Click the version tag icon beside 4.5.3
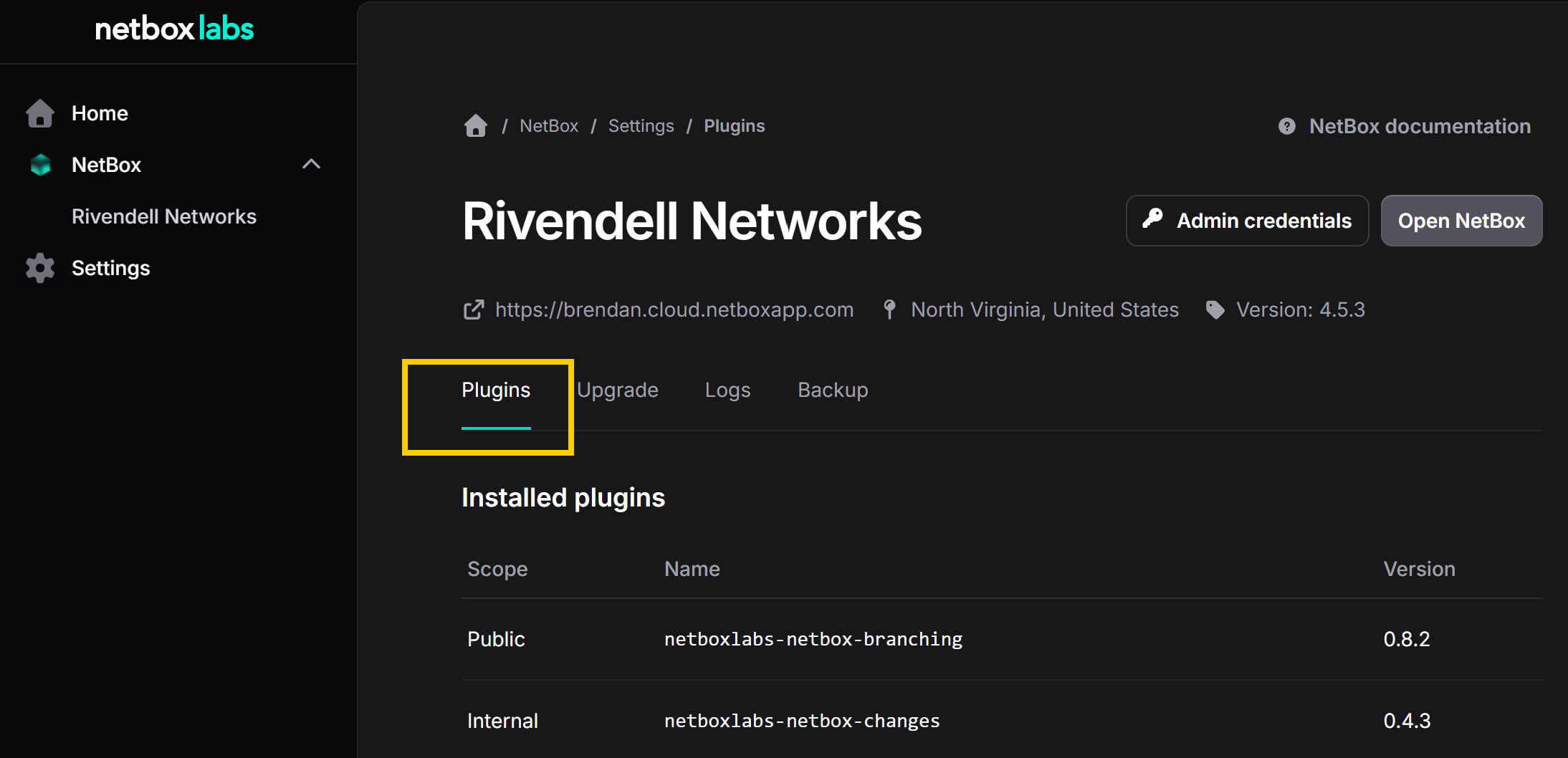 tap(1215, 310)
